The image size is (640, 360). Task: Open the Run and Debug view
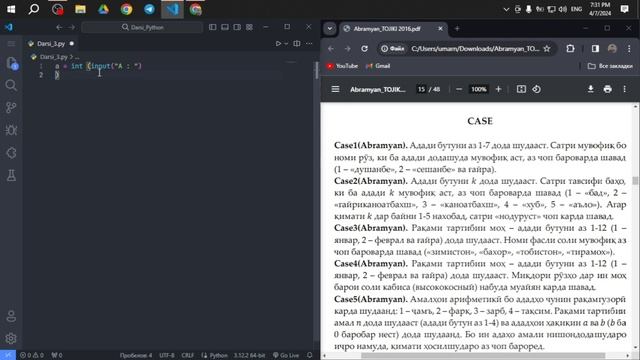coord(11,130)
